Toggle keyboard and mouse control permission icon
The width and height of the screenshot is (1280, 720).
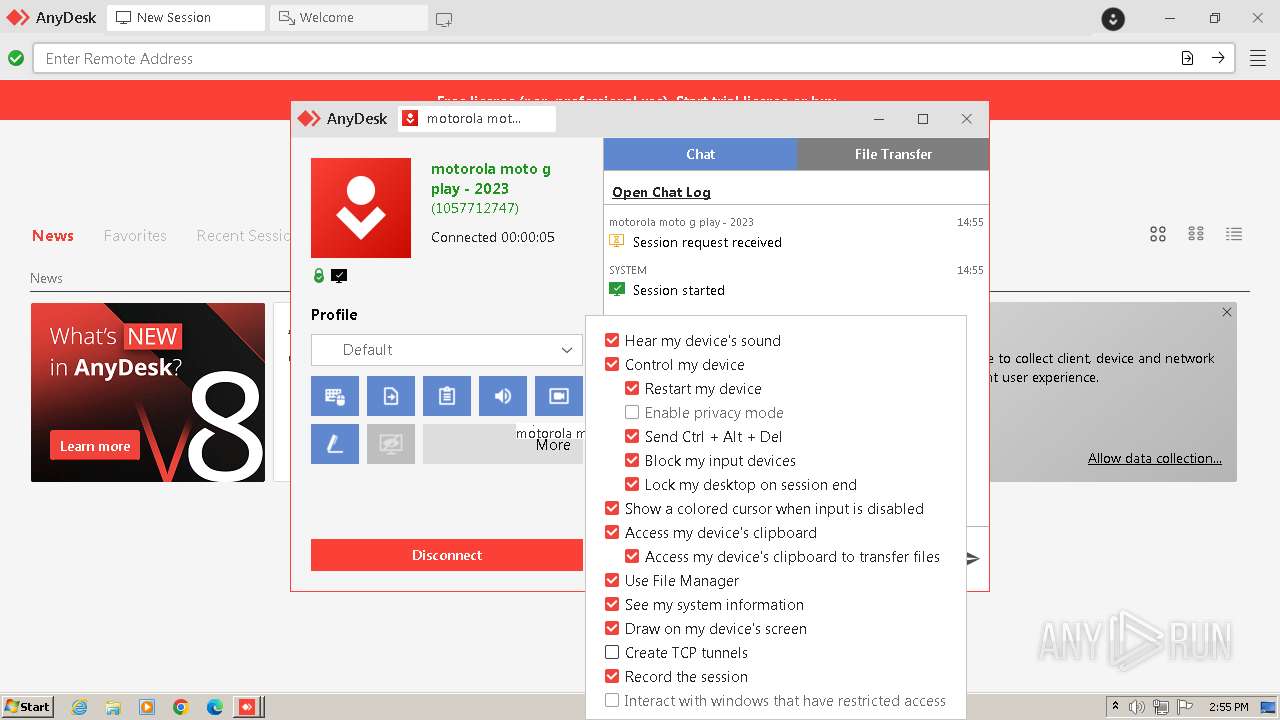click(335, 396)
